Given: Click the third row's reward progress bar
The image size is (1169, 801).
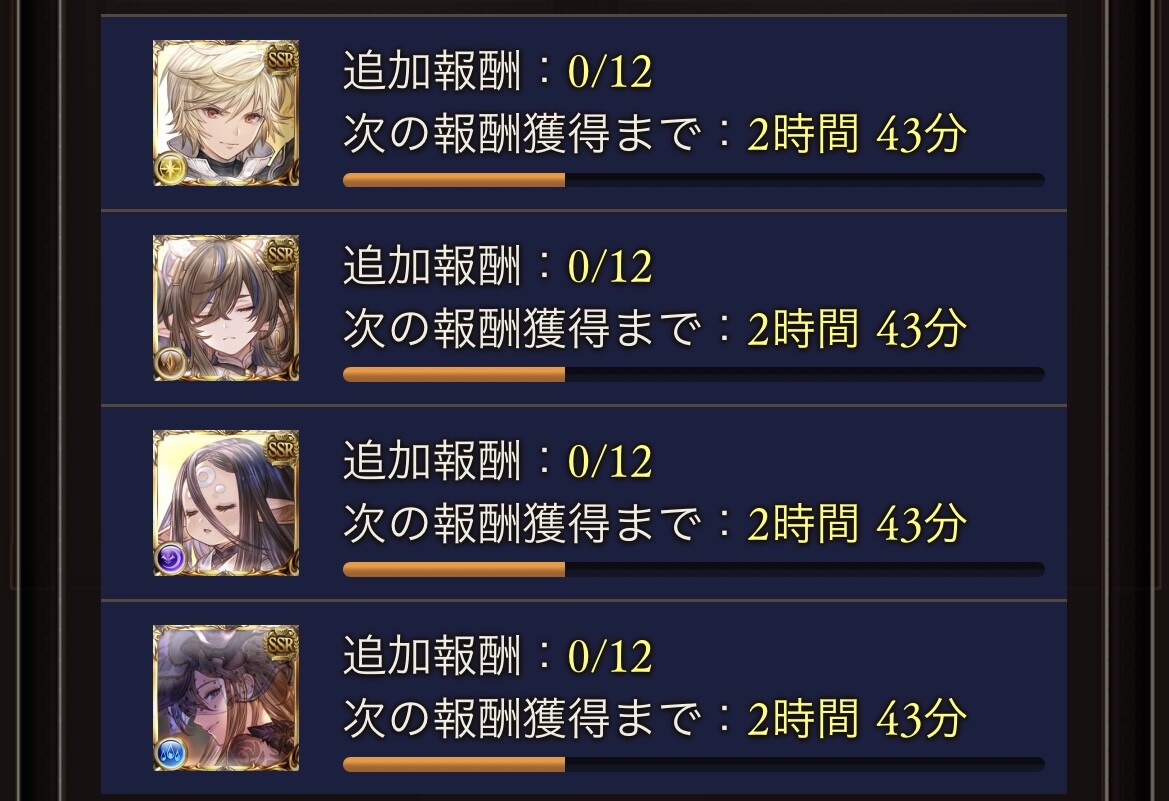Looking at the screenshot, I should point(693,569).
